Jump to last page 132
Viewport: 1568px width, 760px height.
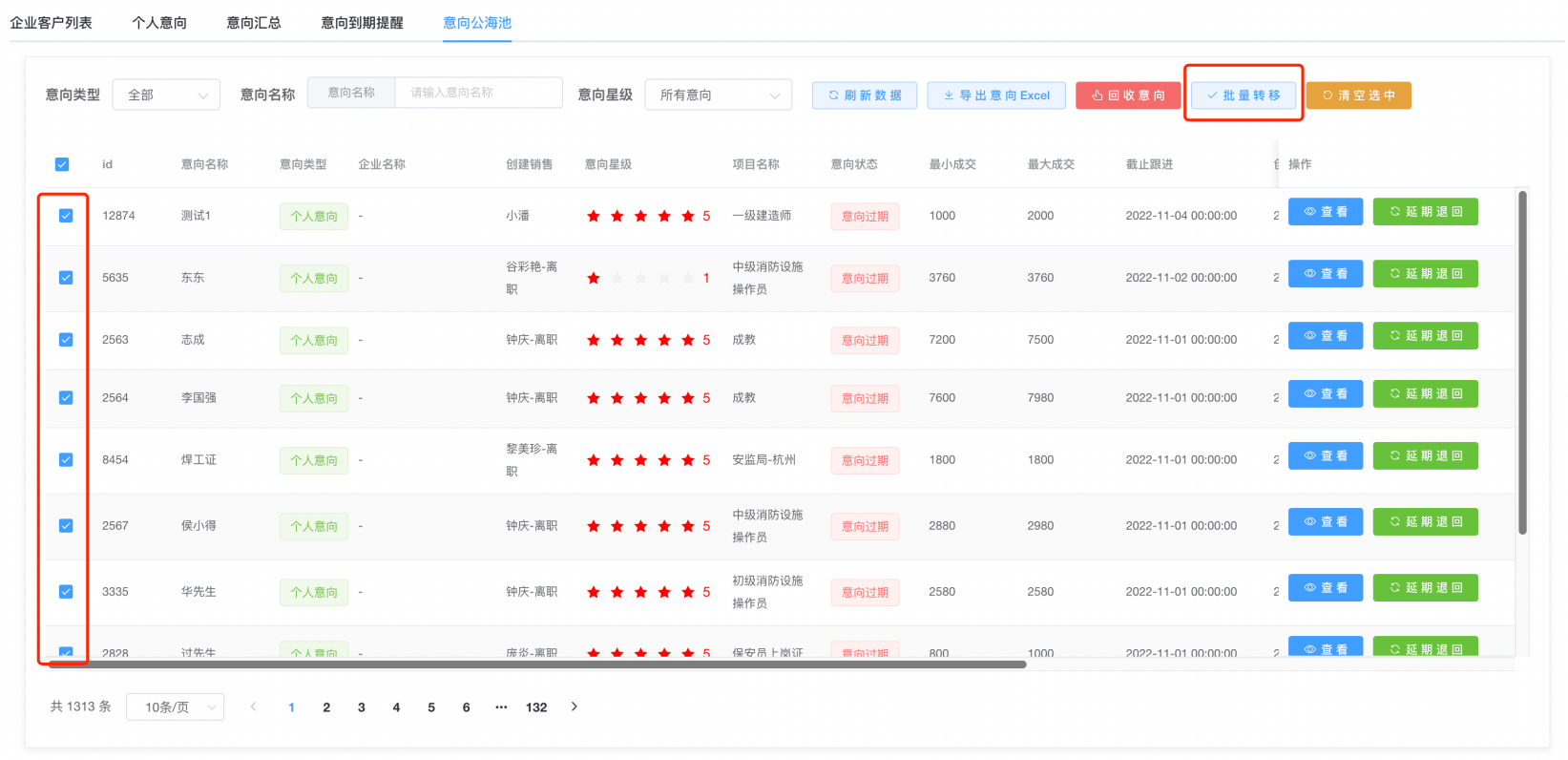tap(536, 707)
